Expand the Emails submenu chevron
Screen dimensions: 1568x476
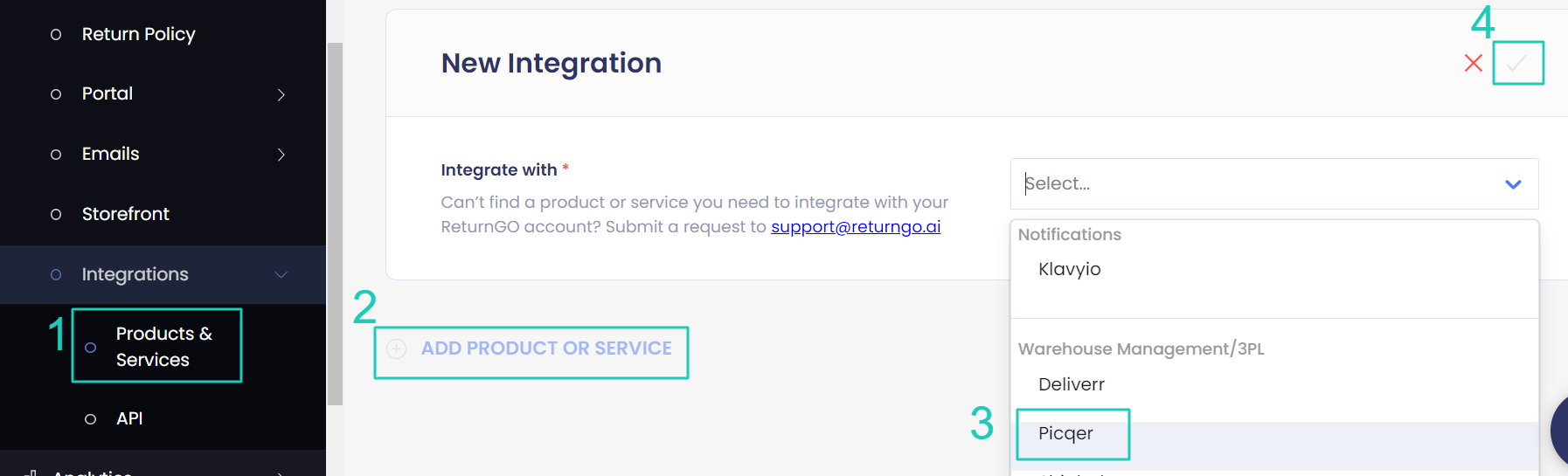(x=281, y=155)
